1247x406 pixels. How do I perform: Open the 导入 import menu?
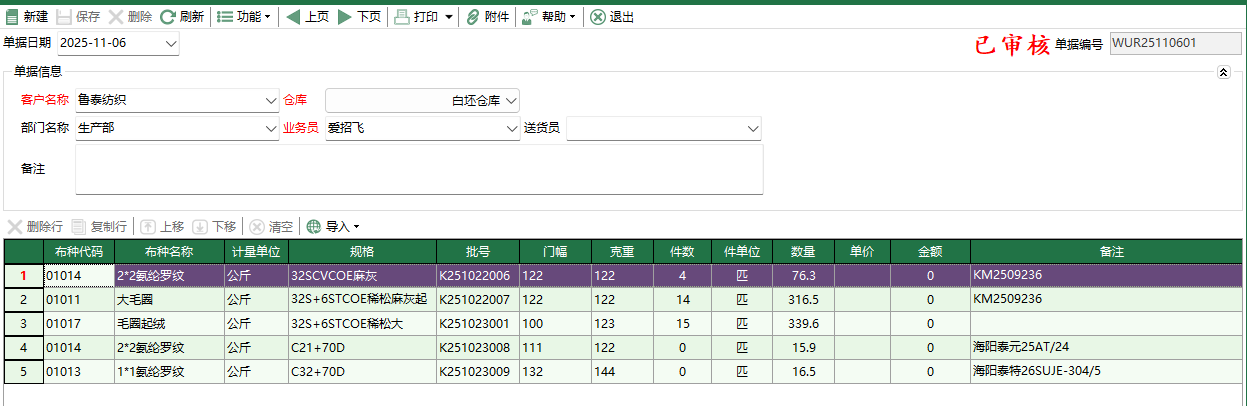pyautogui.click(x=333, y=226)
